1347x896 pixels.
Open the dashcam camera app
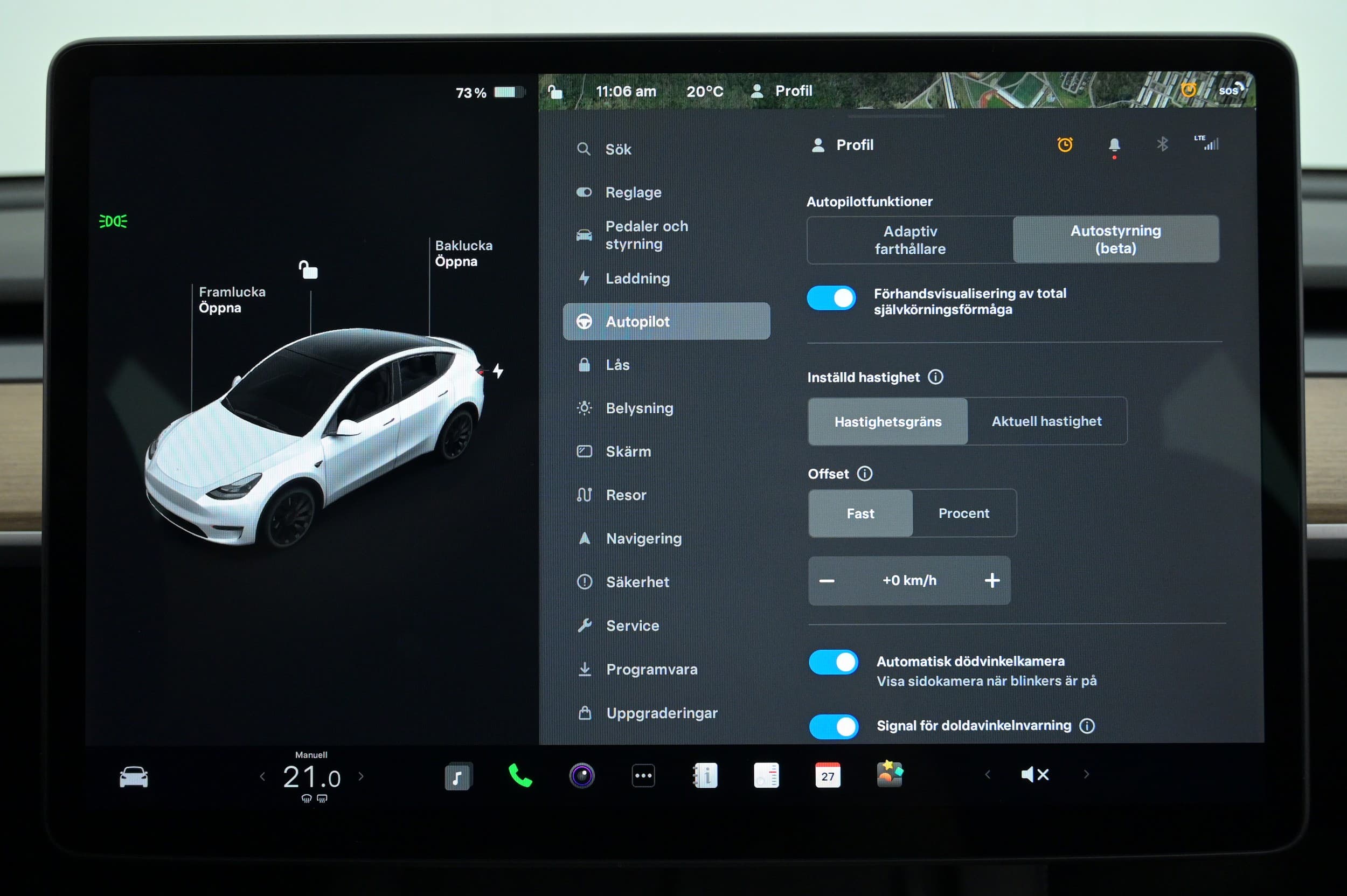(582, 775)
